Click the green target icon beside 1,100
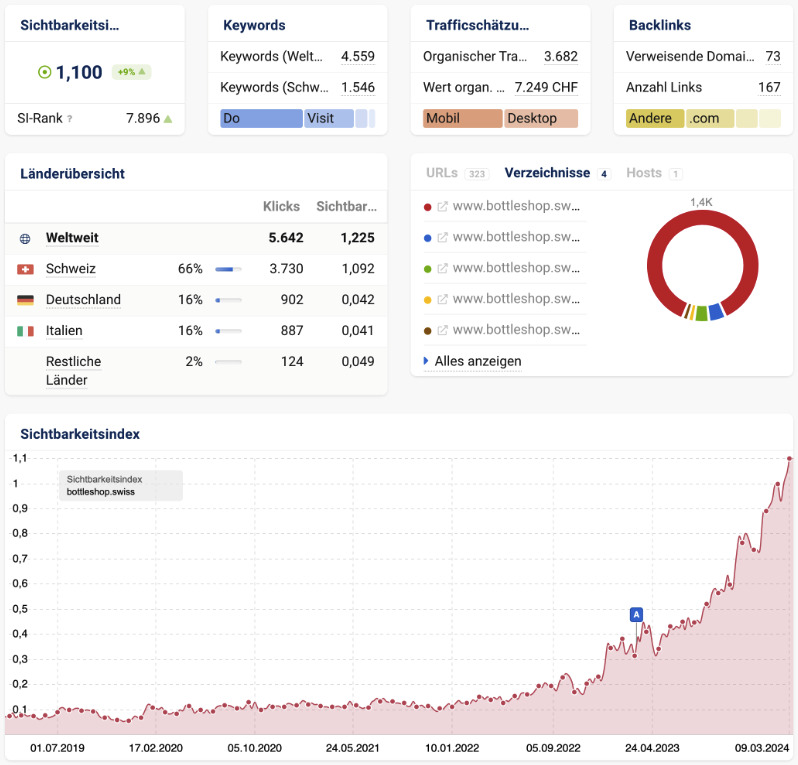The height and width of the screenshot is (765, 798). point(45,72)
